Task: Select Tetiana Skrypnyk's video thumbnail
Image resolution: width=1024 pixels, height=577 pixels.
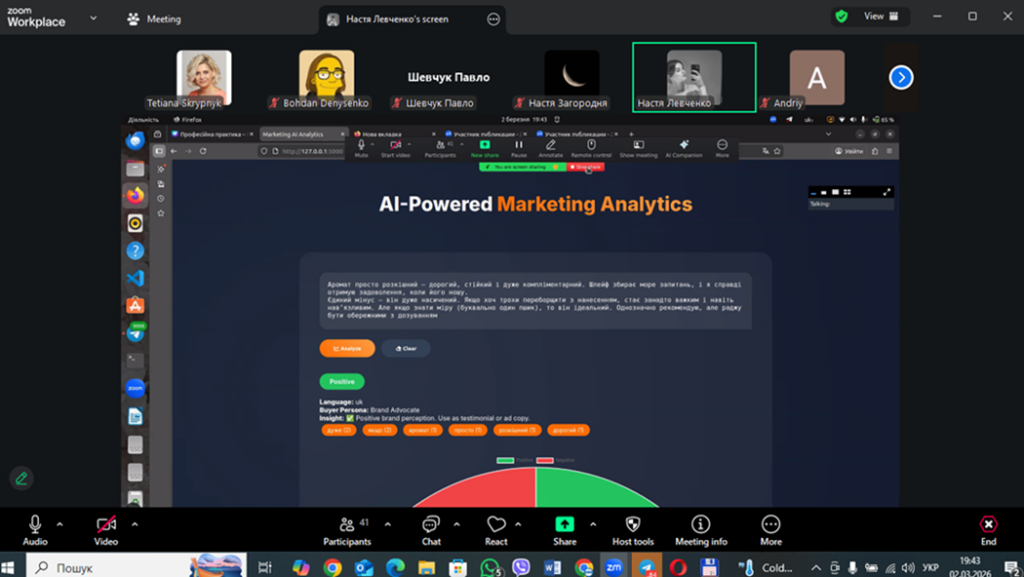Action: 204,78
